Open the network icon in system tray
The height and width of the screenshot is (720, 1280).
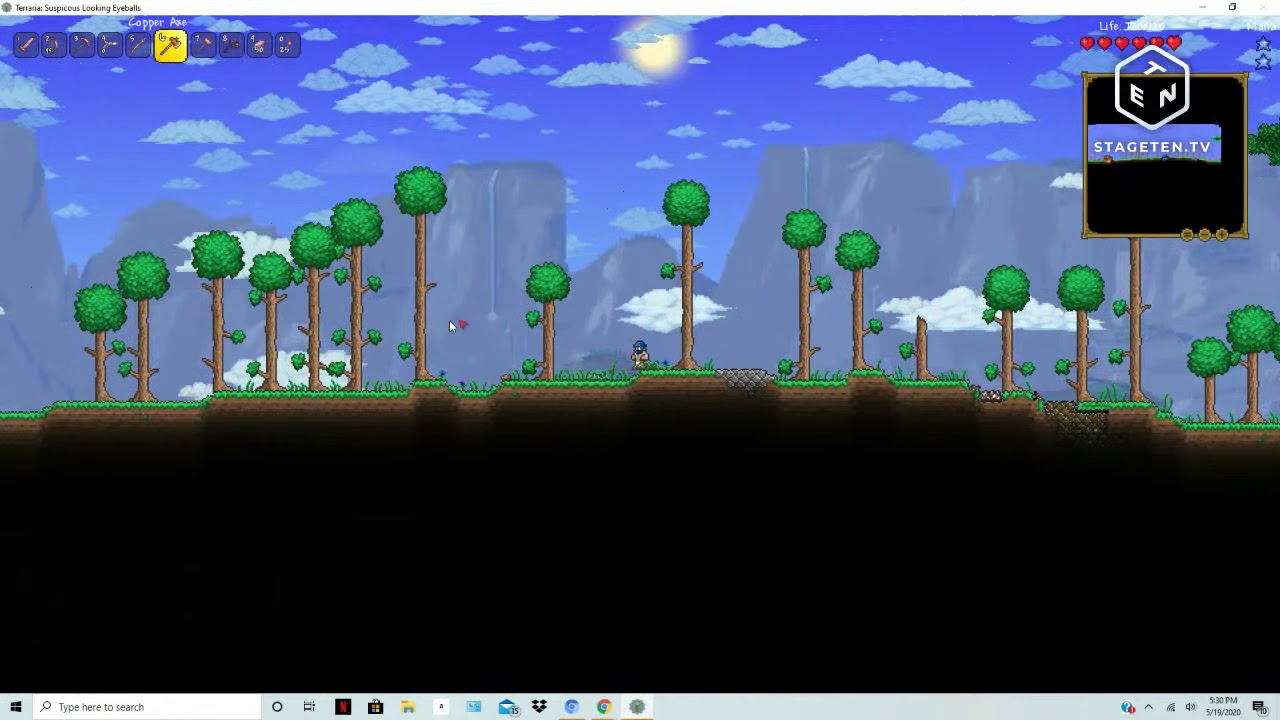point(1171,707)
